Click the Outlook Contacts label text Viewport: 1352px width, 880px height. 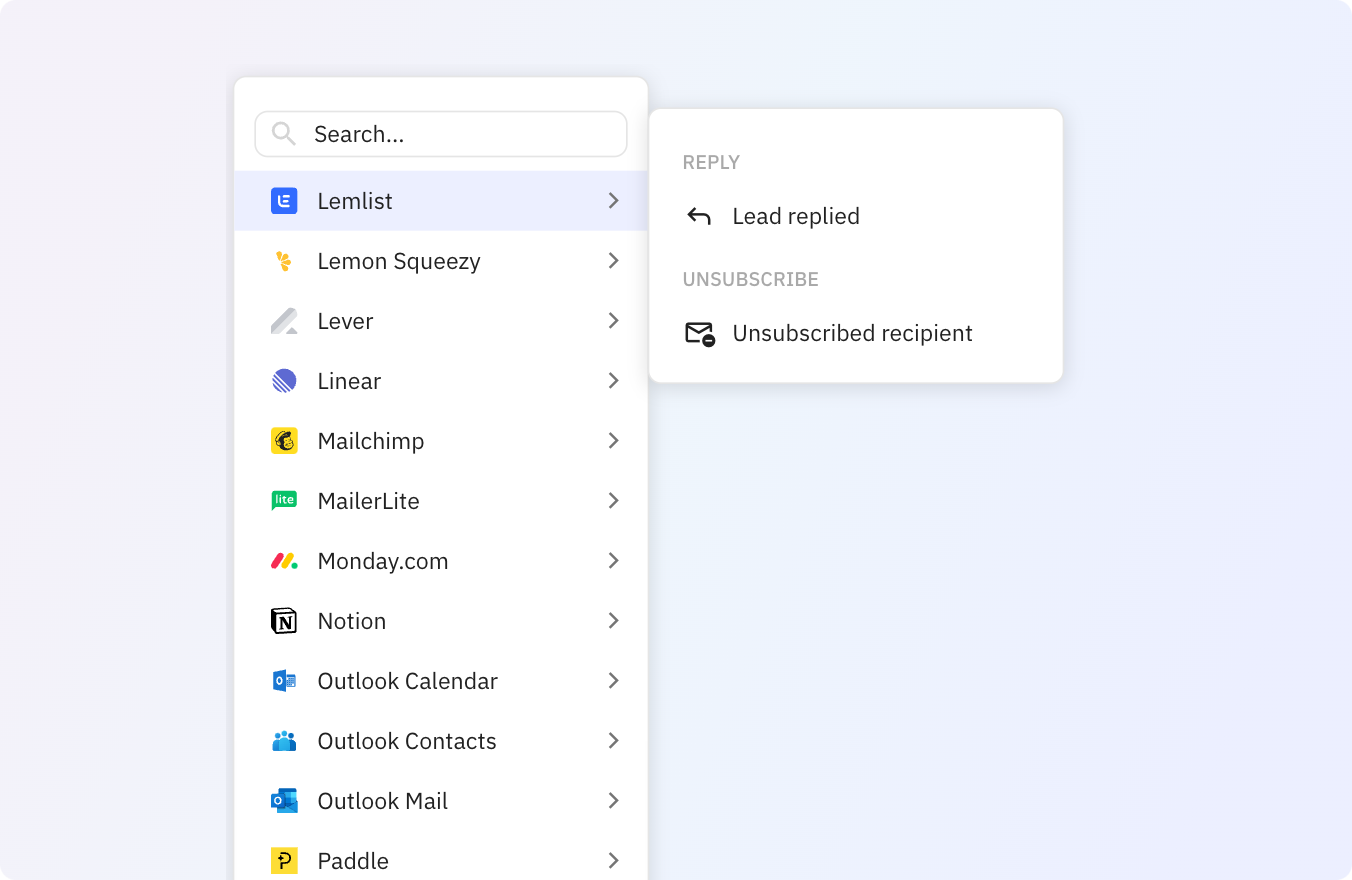coord(407,741)
